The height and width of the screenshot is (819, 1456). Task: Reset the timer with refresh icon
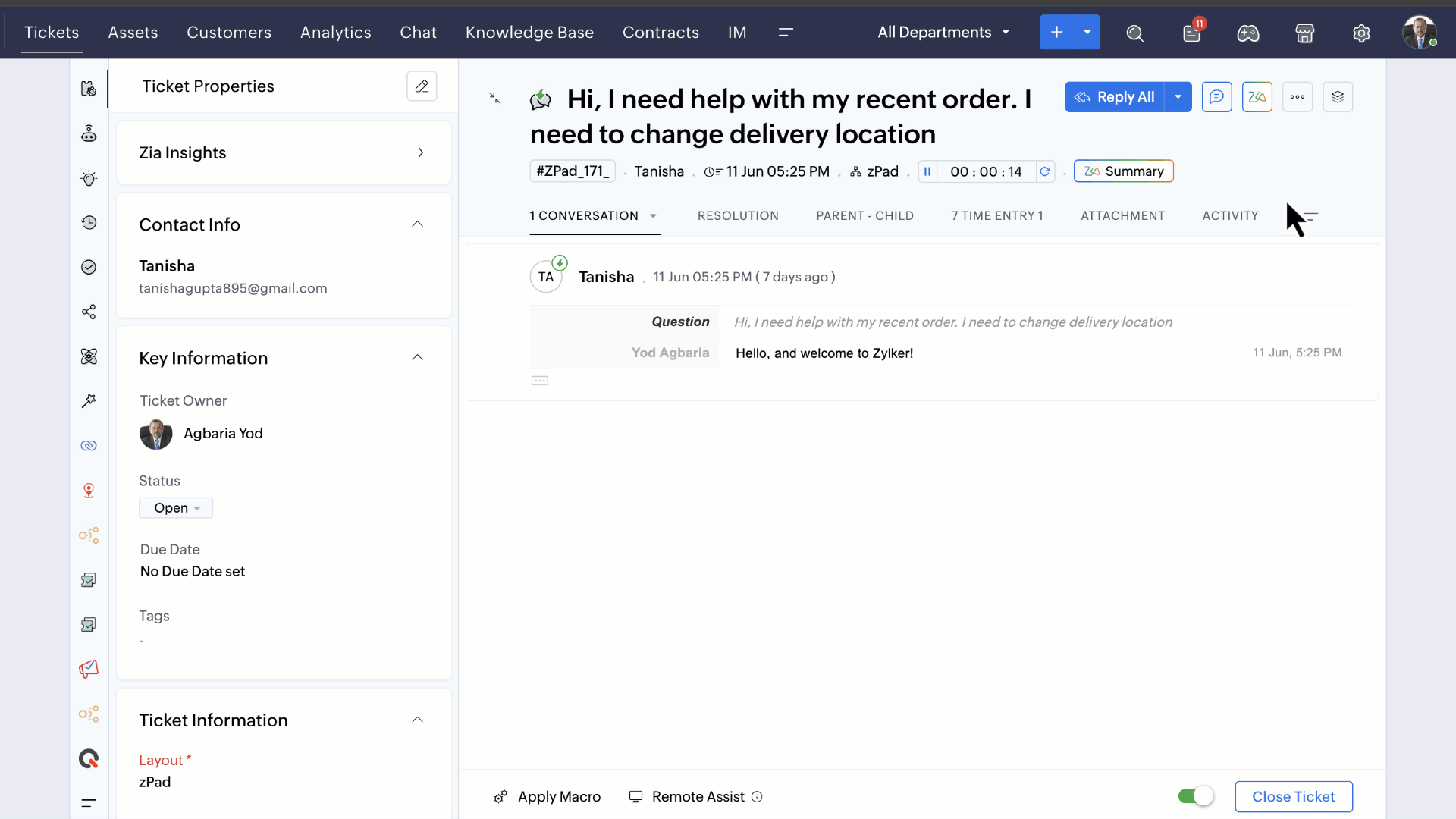point(1045,171)
